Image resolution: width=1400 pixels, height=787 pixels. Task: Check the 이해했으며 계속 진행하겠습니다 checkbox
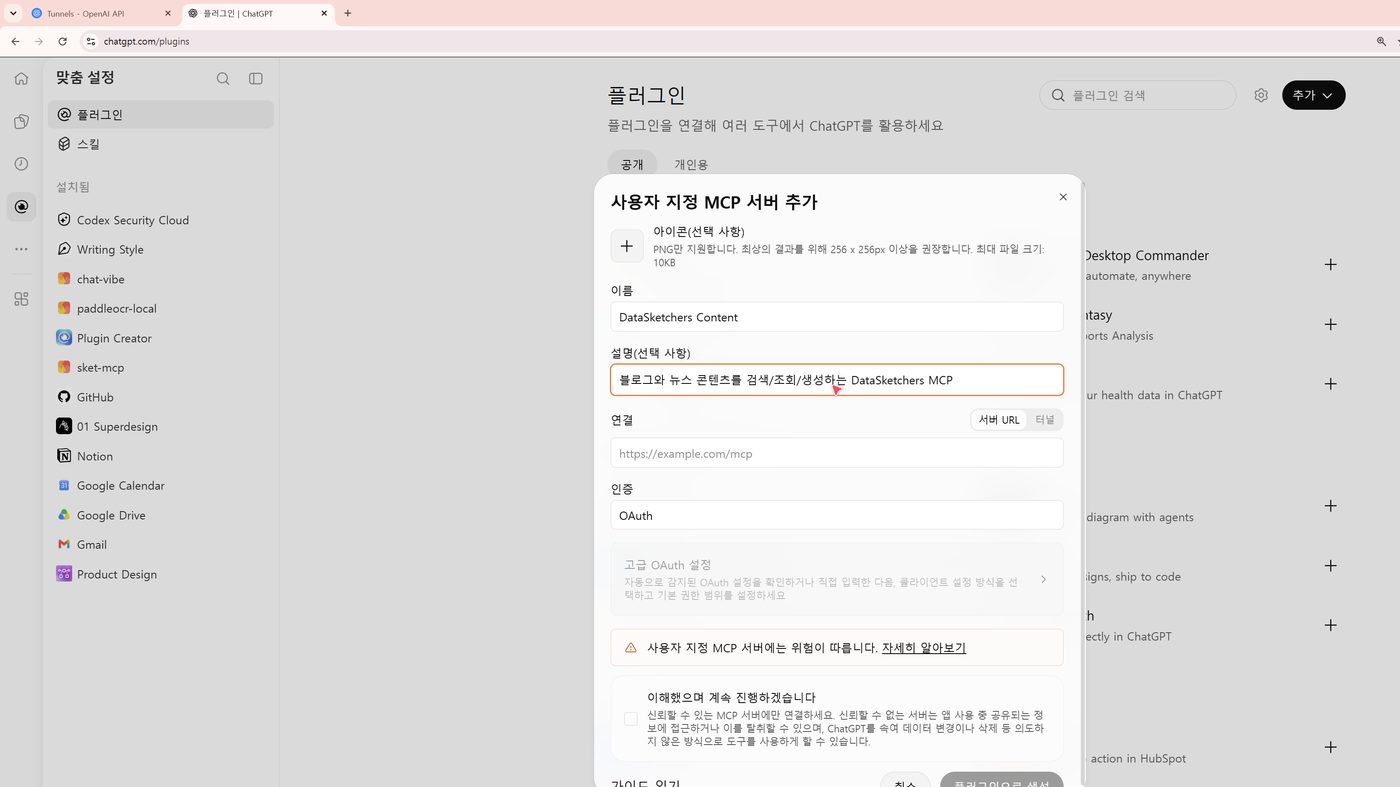point(631,719)
